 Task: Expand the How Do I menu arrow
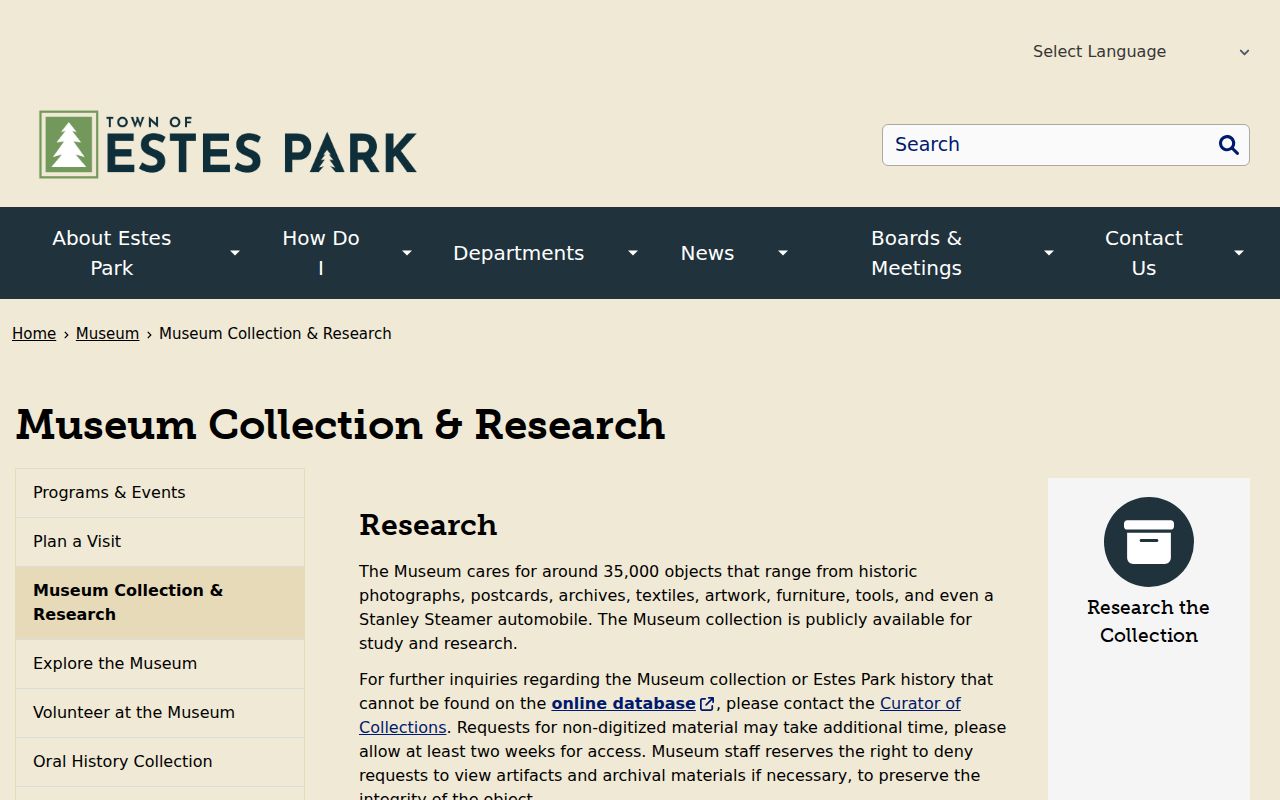click(x=407, y=253)
